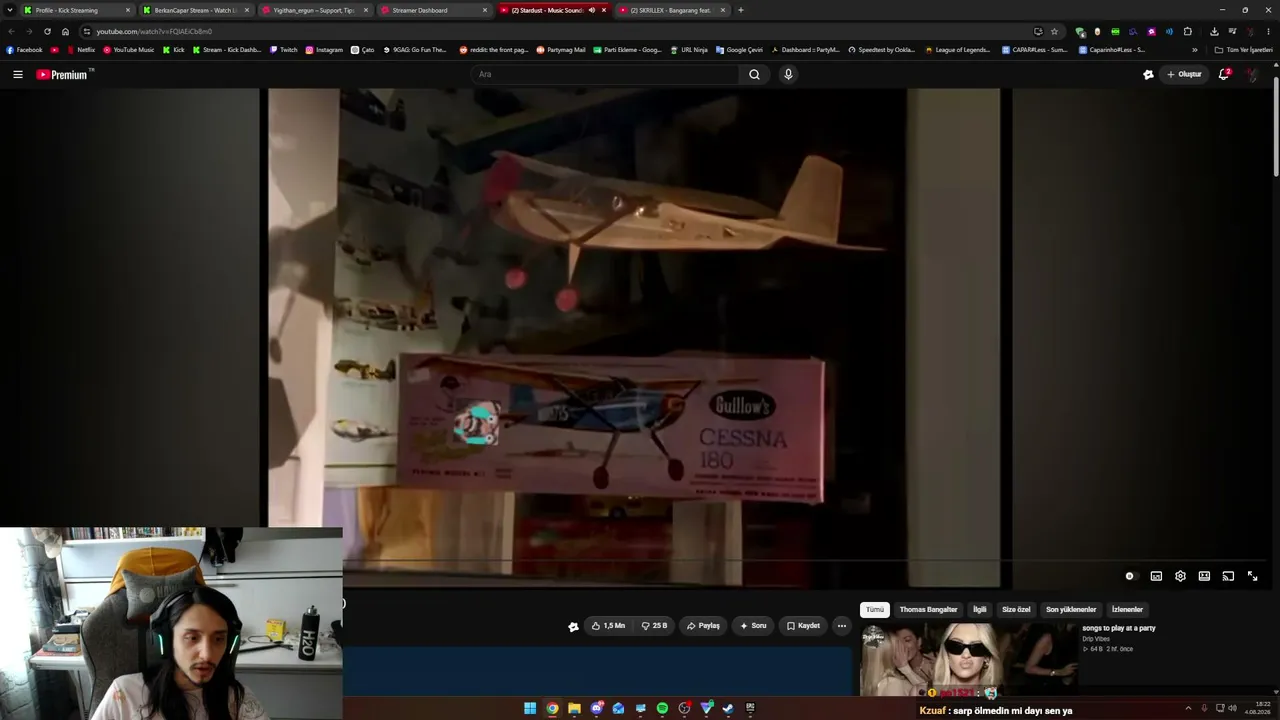The width and height of the screenshot is (1280, 720).
Task: Select the Tümü filter chip
Action: pos(875,609)
